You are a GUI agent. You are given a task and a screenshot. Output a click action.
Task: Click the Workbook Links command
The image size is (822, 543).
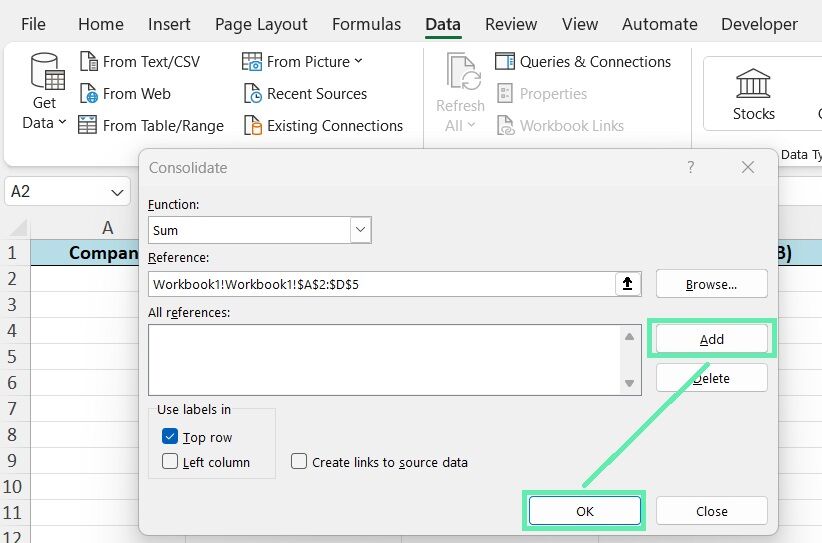(560, 126)
